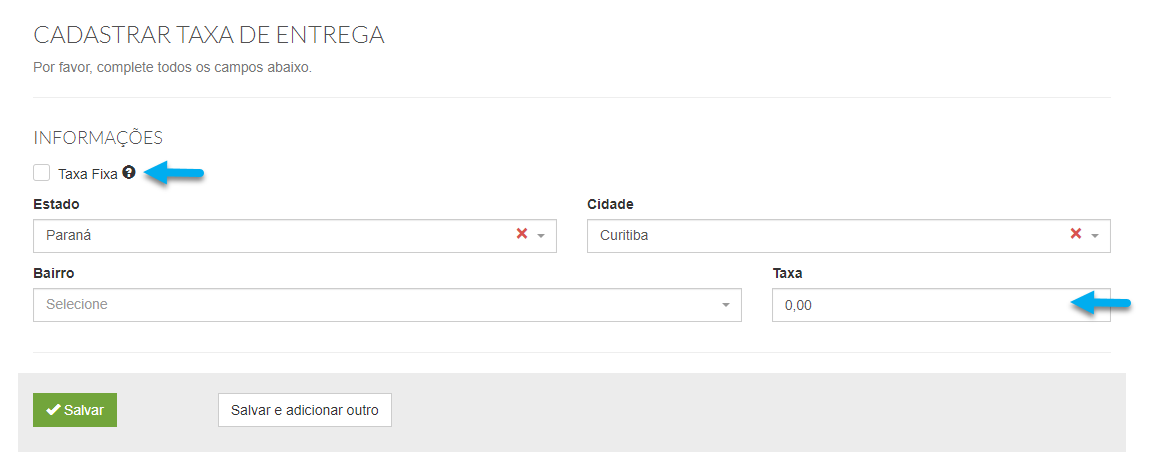The image size is (1149, 470).
Task: Open the Bairro Selecione combo box
Action: tap(388, 304)
